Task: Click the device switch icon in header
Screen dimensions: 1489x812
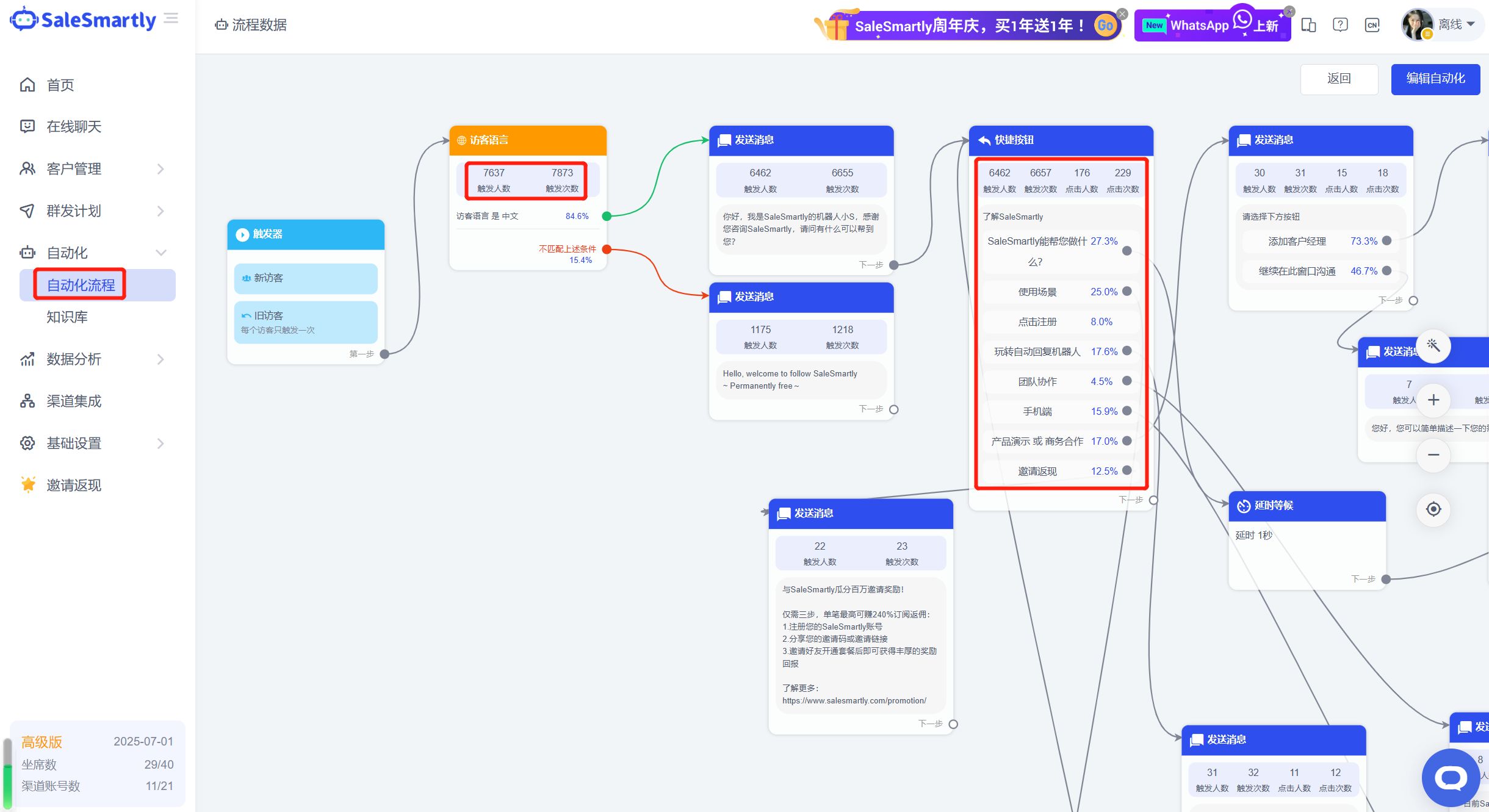Action: pyautogui.click(x=1308, y=25)
